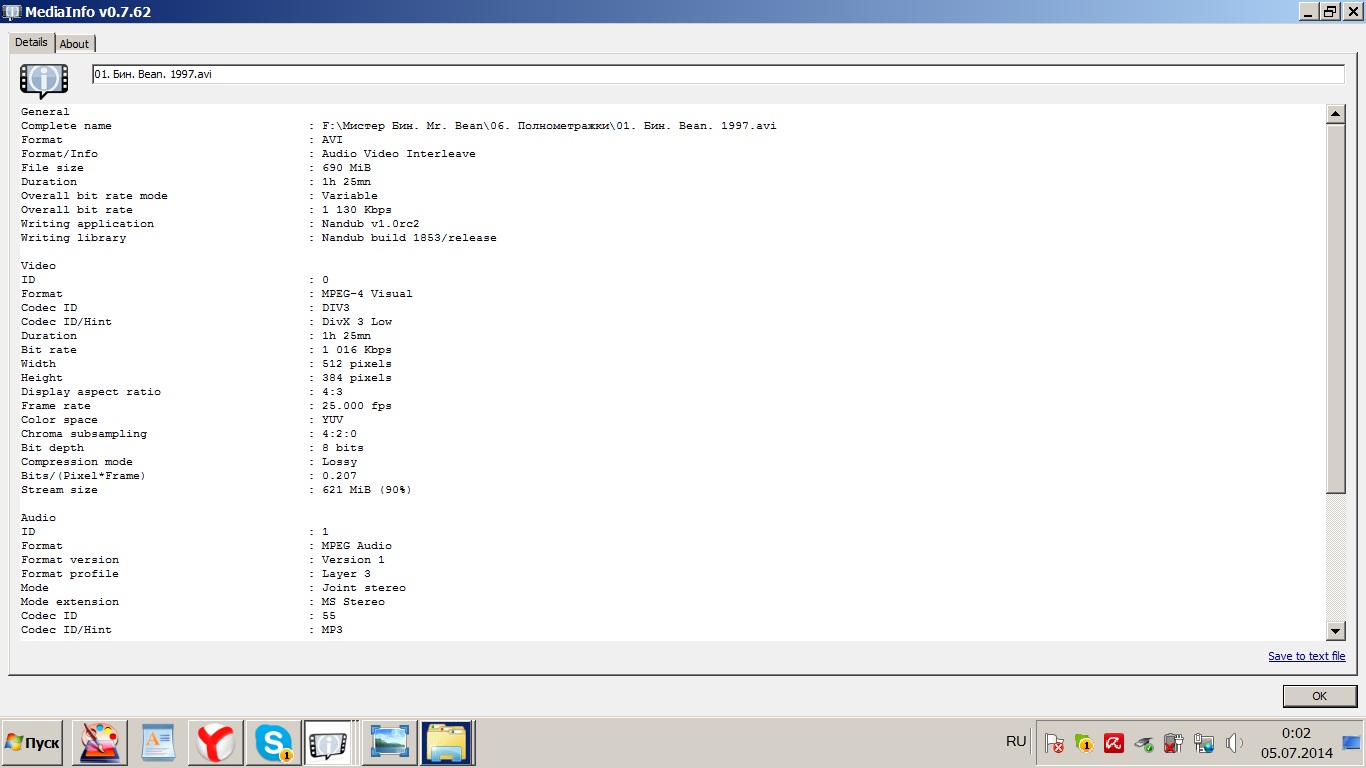Open the Paint app from the taskbar
This screenshot has height=768, width=1366.
(100, 743)
